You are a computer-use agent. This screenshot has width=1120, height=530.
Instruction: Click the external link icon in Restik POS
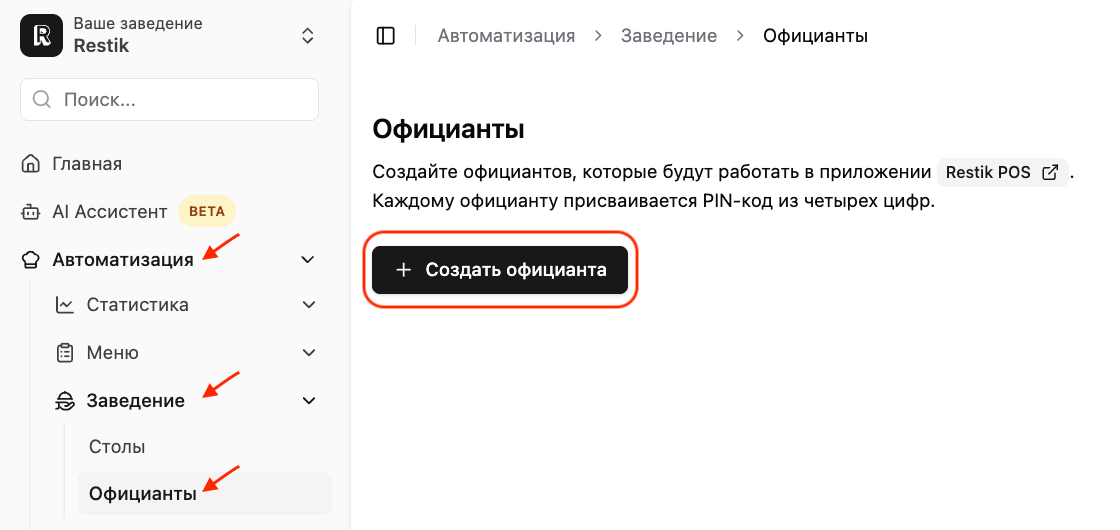[1050, 173]
